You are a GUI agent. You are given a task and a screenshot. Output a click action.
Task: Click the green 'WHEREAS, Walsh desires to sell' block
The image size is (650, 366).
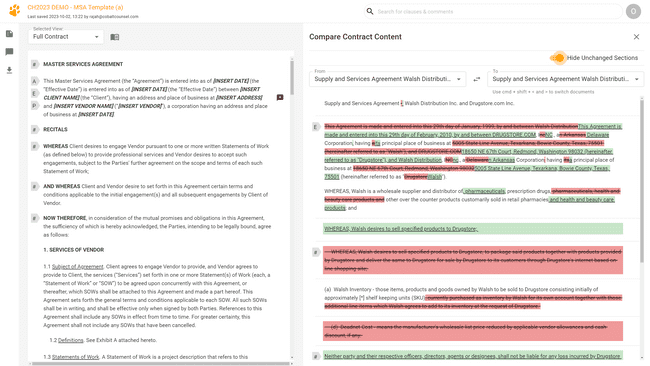[x=473, y=229]
